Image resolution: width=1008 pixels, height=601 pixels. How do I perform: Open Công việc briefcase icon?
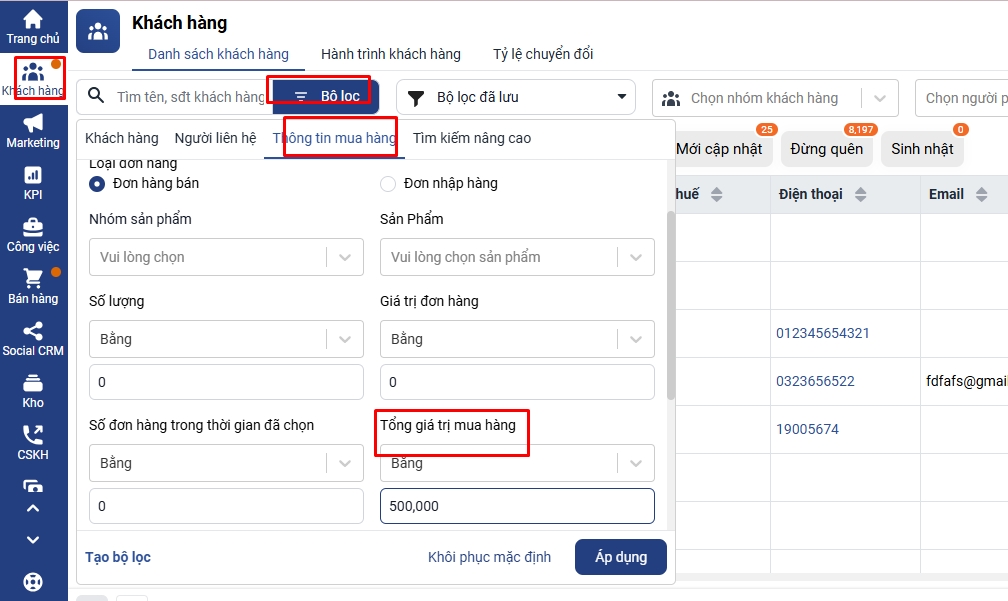click(x=33, y=228)
